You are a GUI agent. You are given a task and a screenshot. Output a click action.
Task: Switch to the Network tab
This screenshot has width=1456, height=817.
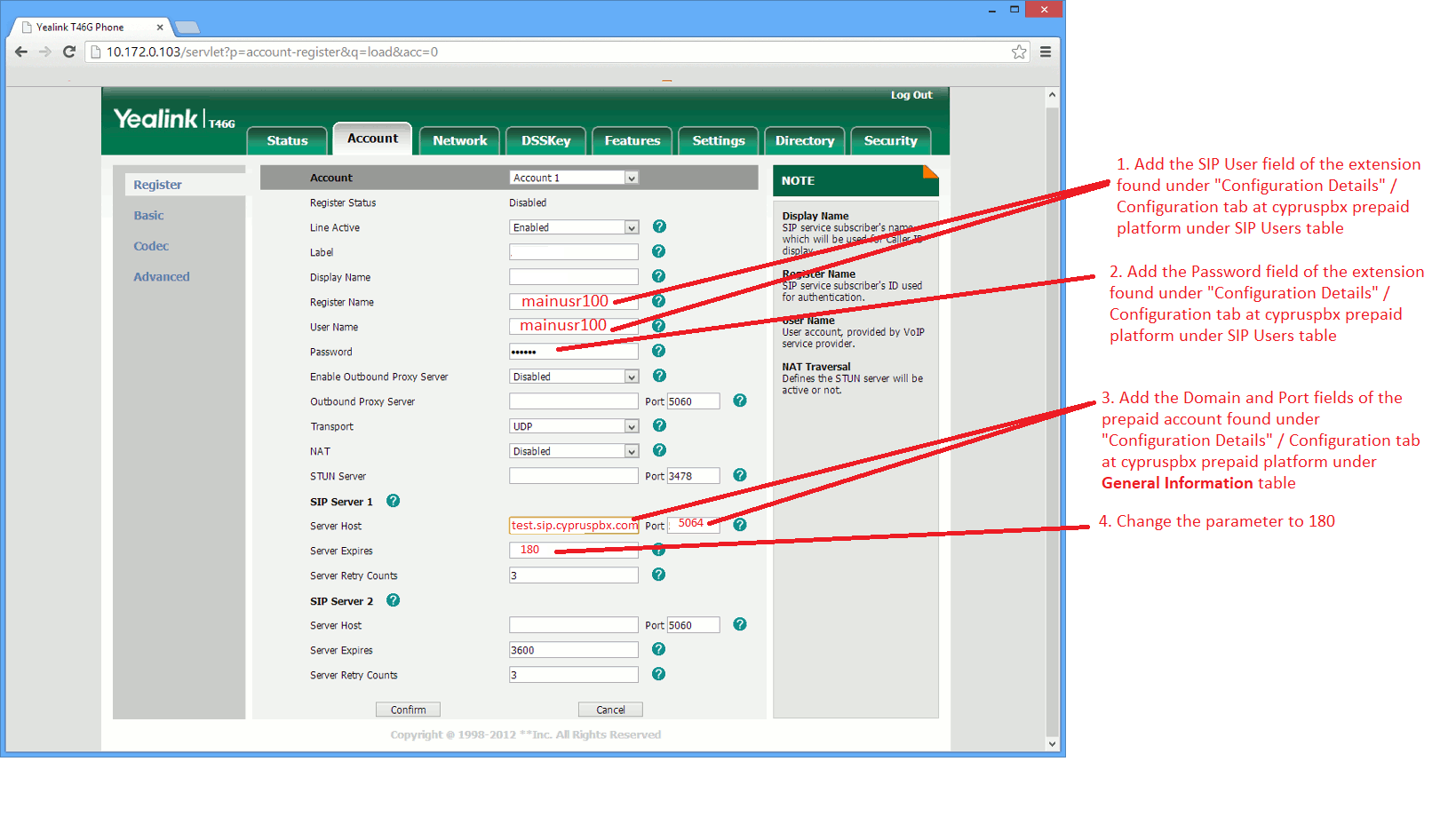459,140
